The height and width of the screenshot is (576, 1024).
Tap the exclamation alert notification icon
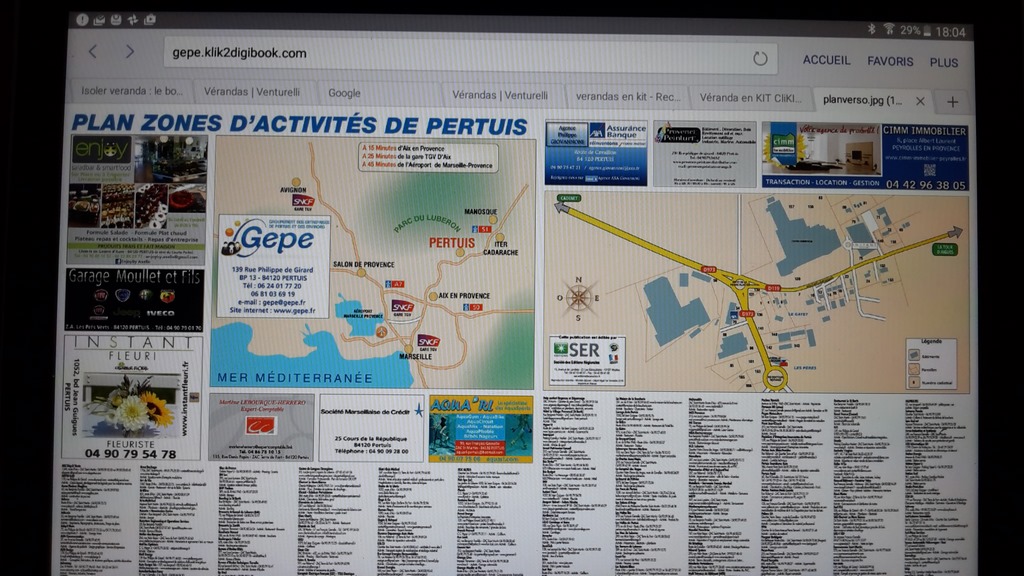point(82,20)
